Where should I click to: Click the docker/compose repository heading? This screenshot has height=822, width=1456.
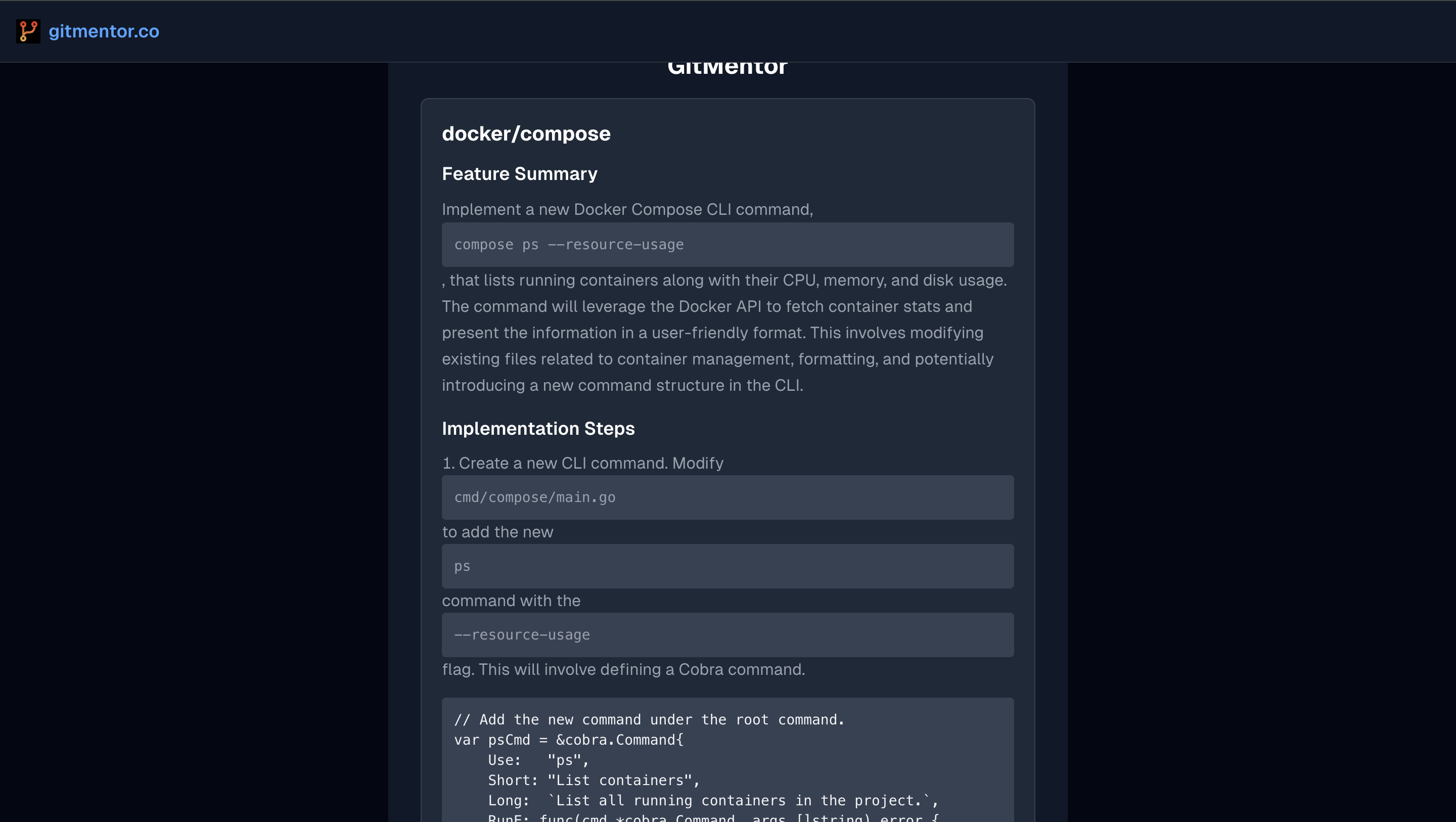[x=526, y=134]
